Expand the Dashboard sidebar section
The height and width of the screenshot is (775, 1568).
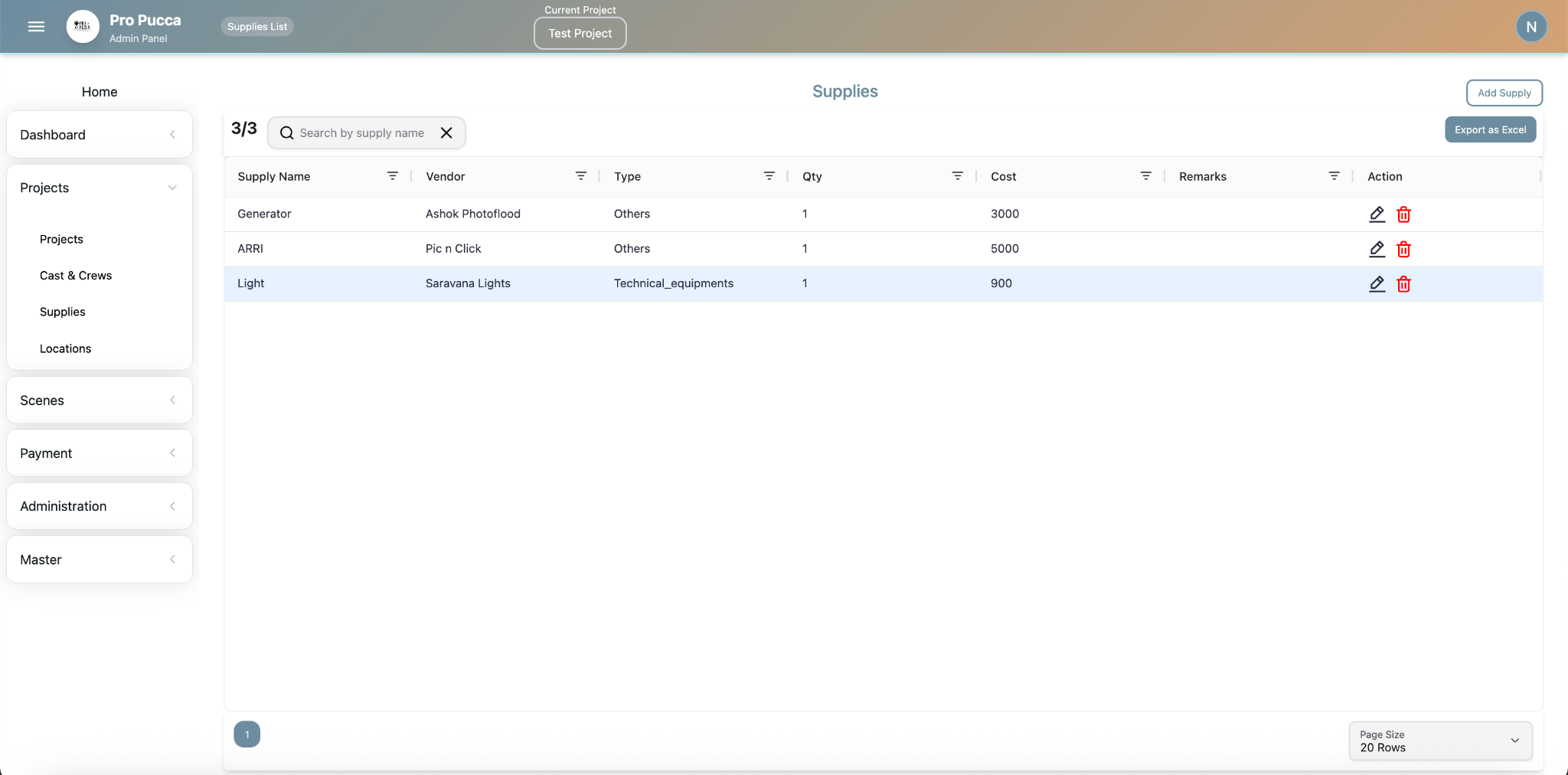coord(99,135)
